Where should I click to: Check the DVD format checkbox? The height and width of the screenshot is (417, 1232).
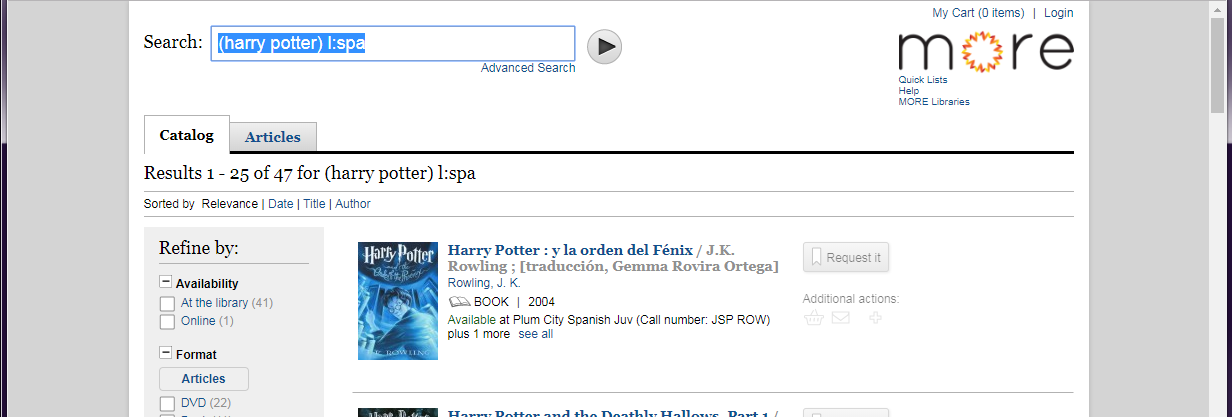[168, 403]
